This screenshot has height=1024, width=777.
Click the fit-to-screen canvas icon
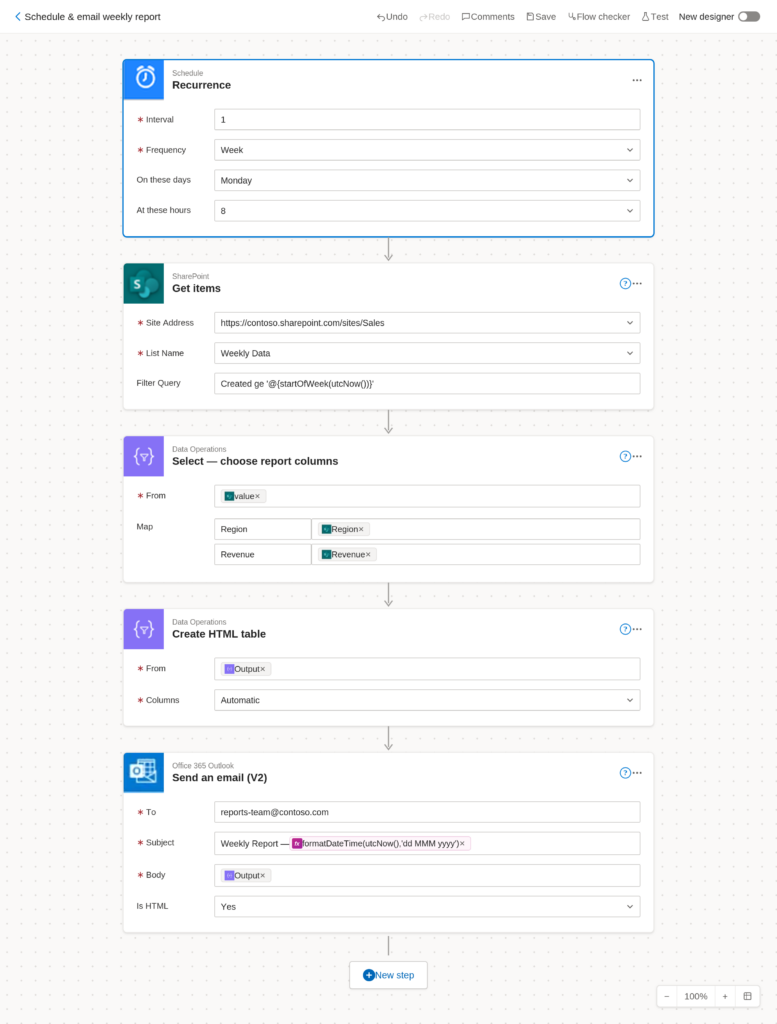[x=748, y=997]
